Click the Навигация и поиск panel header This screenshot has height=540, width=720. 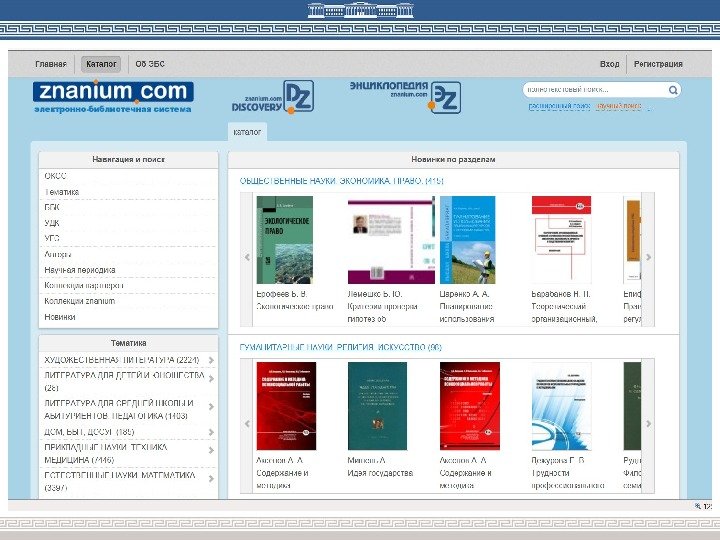[128, 160]
